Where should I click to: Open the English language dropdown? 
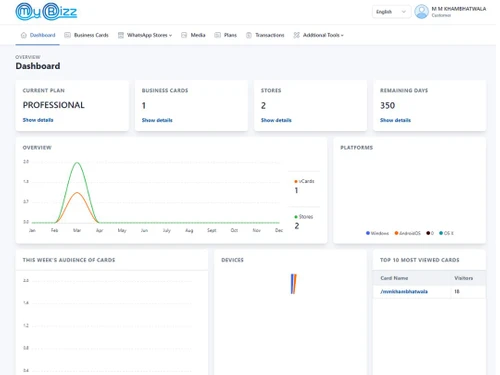(391, 12)
